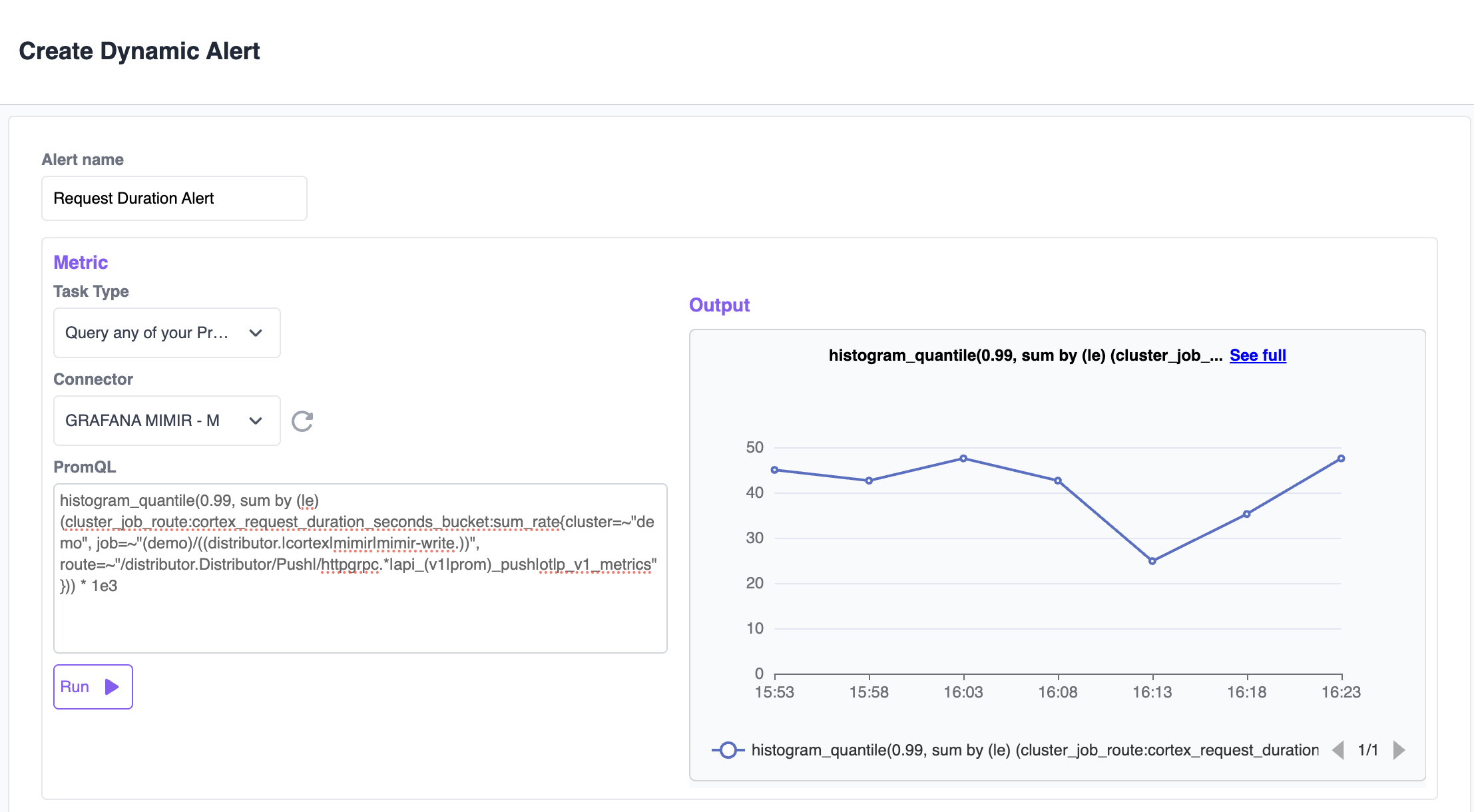Click the chart data point at 15:53
Image resolution: width=1474 pixels, height=812 pixels.
[774, 470]
